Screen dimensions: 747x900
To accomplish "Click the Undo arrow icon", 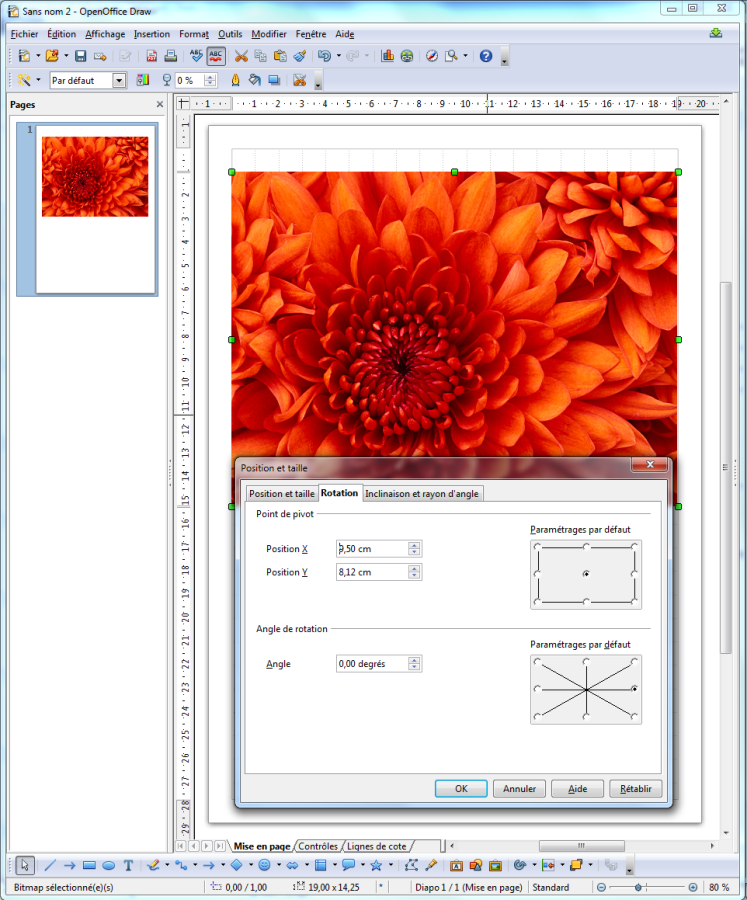I will (324, 56).
